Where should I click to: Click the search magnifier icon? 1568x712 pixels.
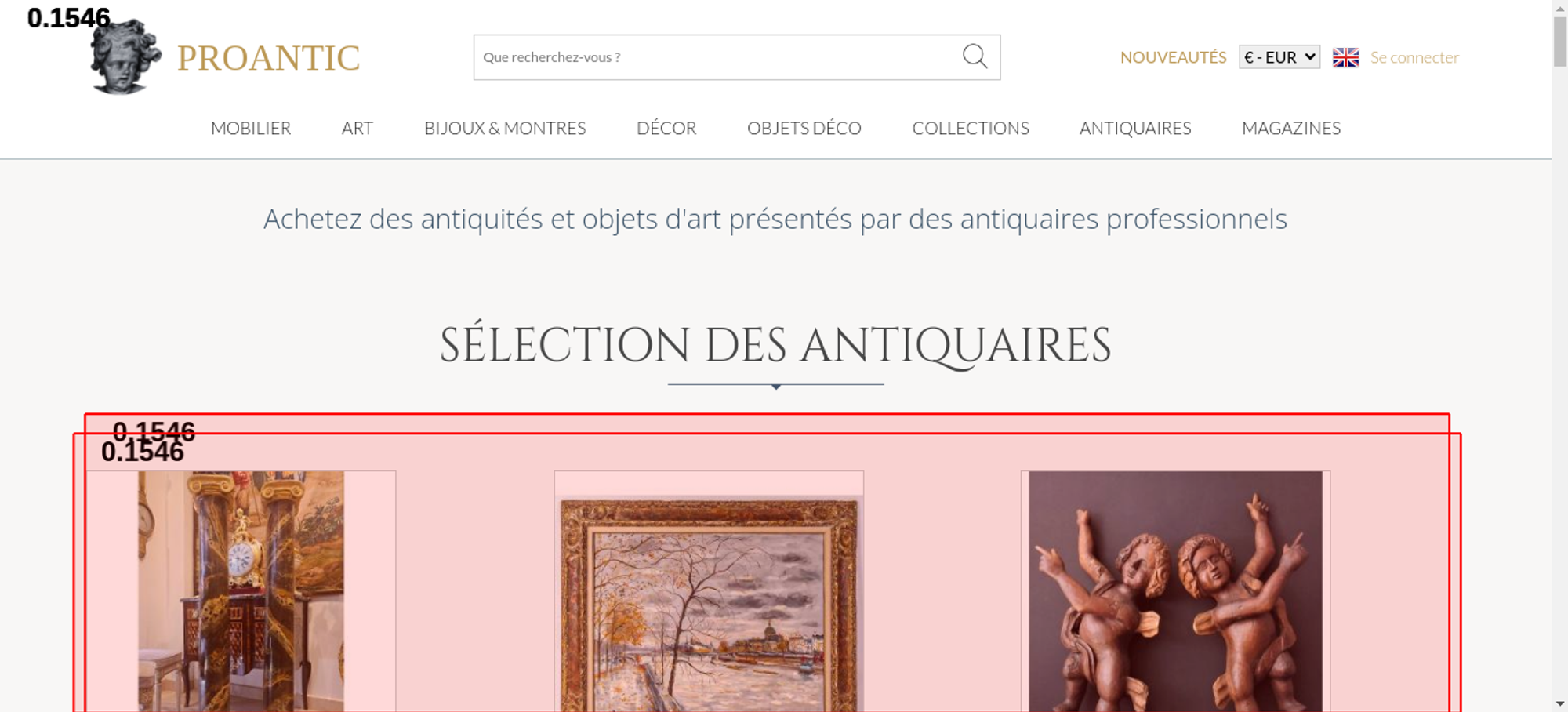click(975, 56)
